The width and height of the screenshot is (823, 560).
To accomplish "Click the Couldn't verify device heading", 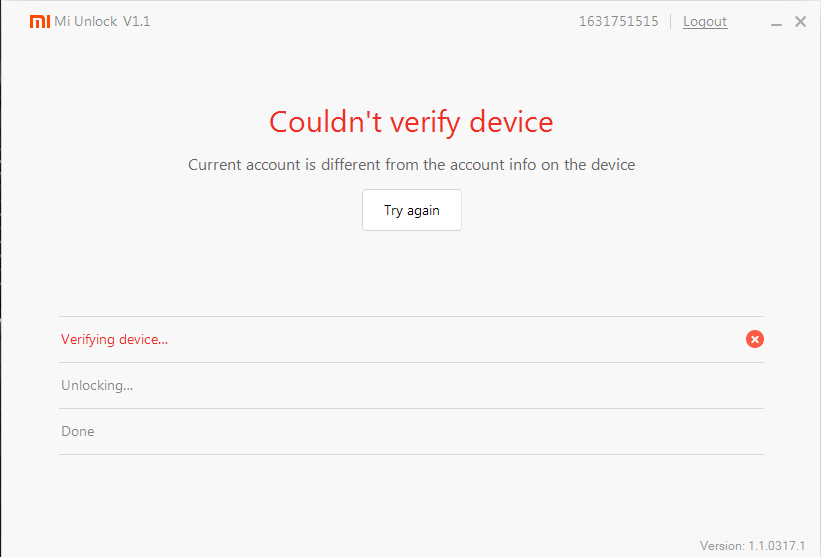I will 411,122.
